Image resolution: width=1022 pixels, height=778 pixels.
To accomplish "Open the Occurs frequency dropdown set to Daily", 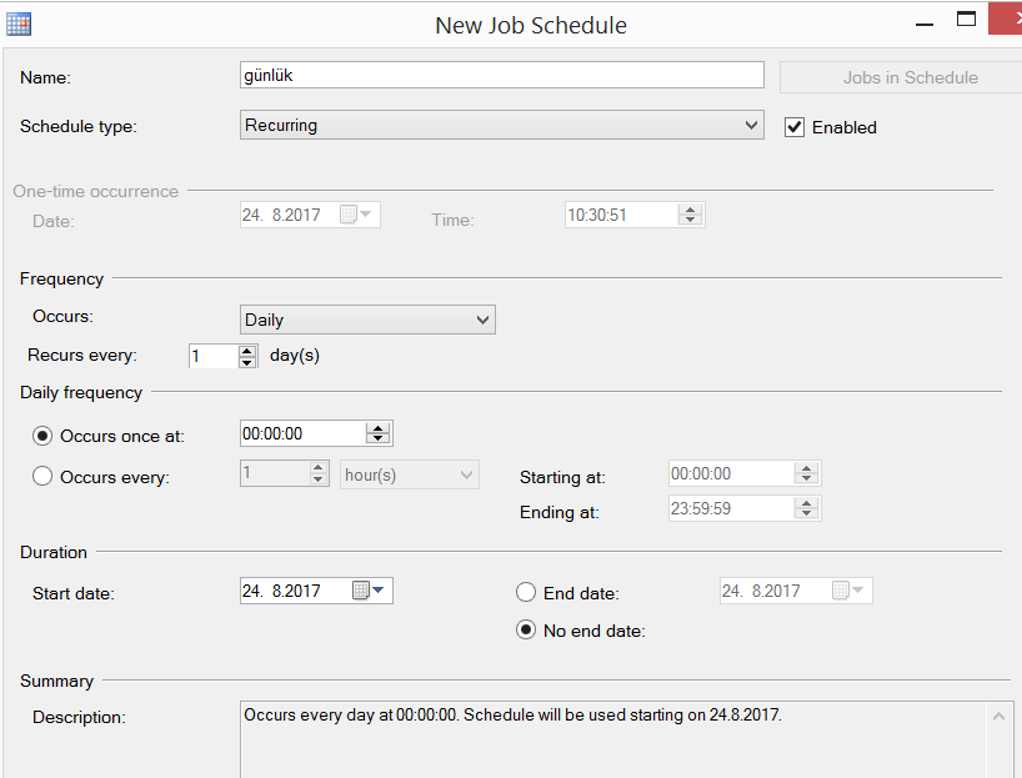I will tap(367, 320).
